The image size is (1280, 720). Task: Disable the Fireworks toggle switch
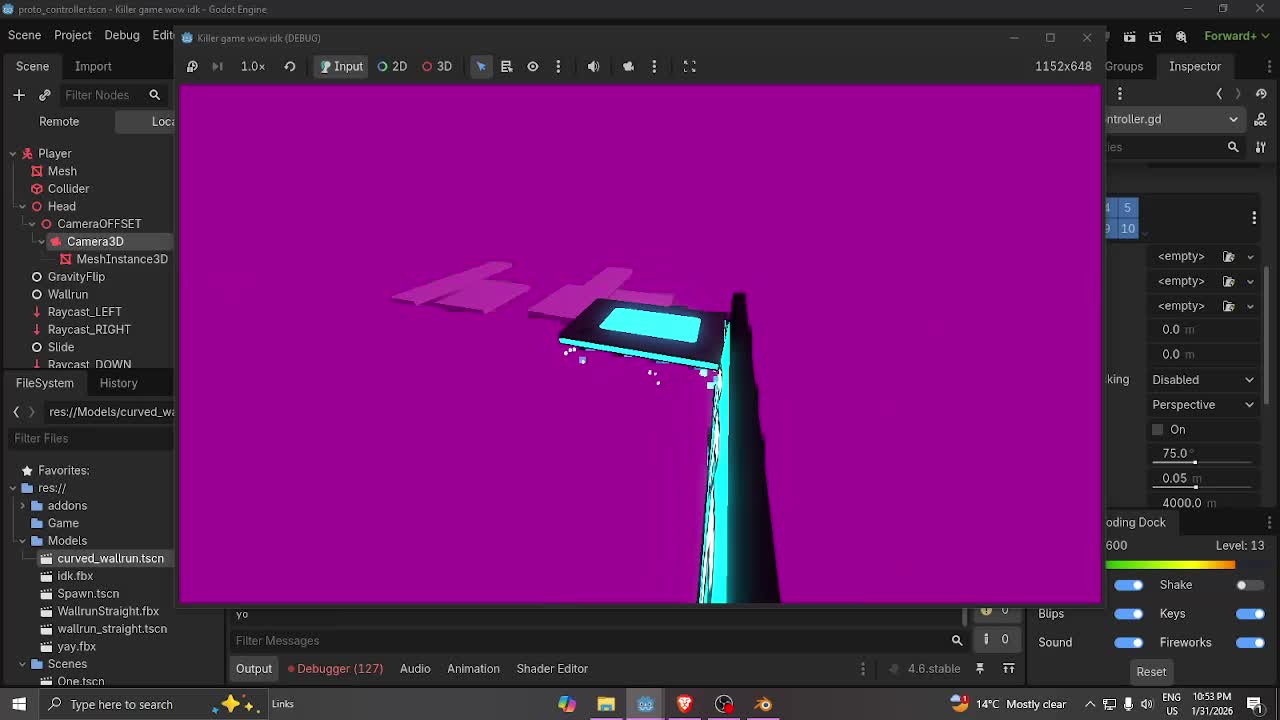pos(1249,642)
